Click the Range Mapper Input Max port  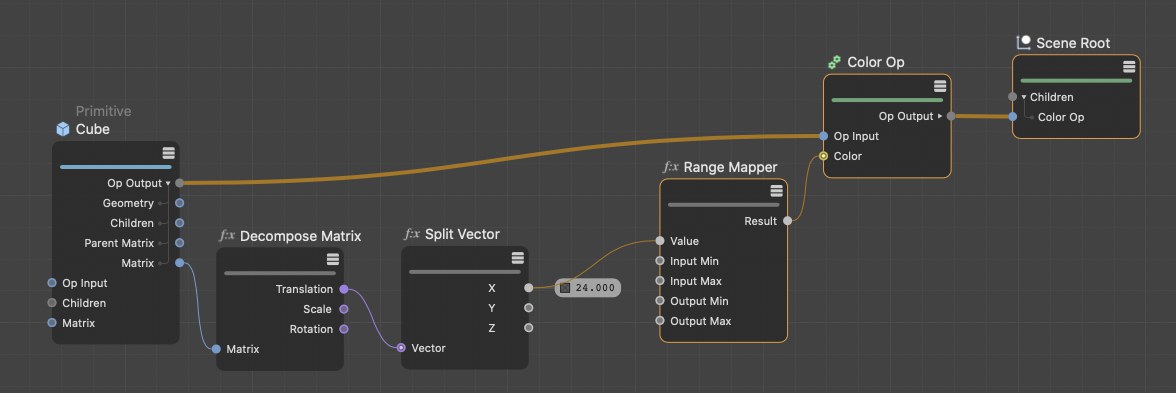coord(659,280)
